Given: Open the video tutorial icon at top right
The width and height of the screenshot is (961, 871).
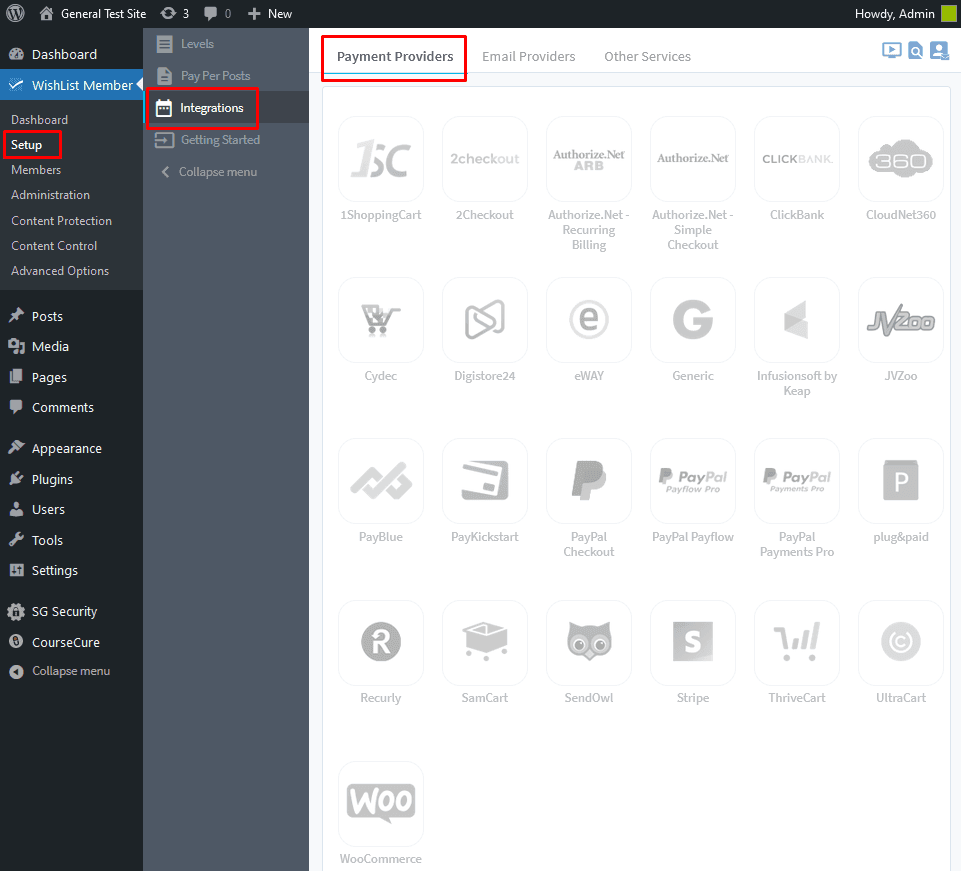Looking at the screenshot, I should [892, 50].
